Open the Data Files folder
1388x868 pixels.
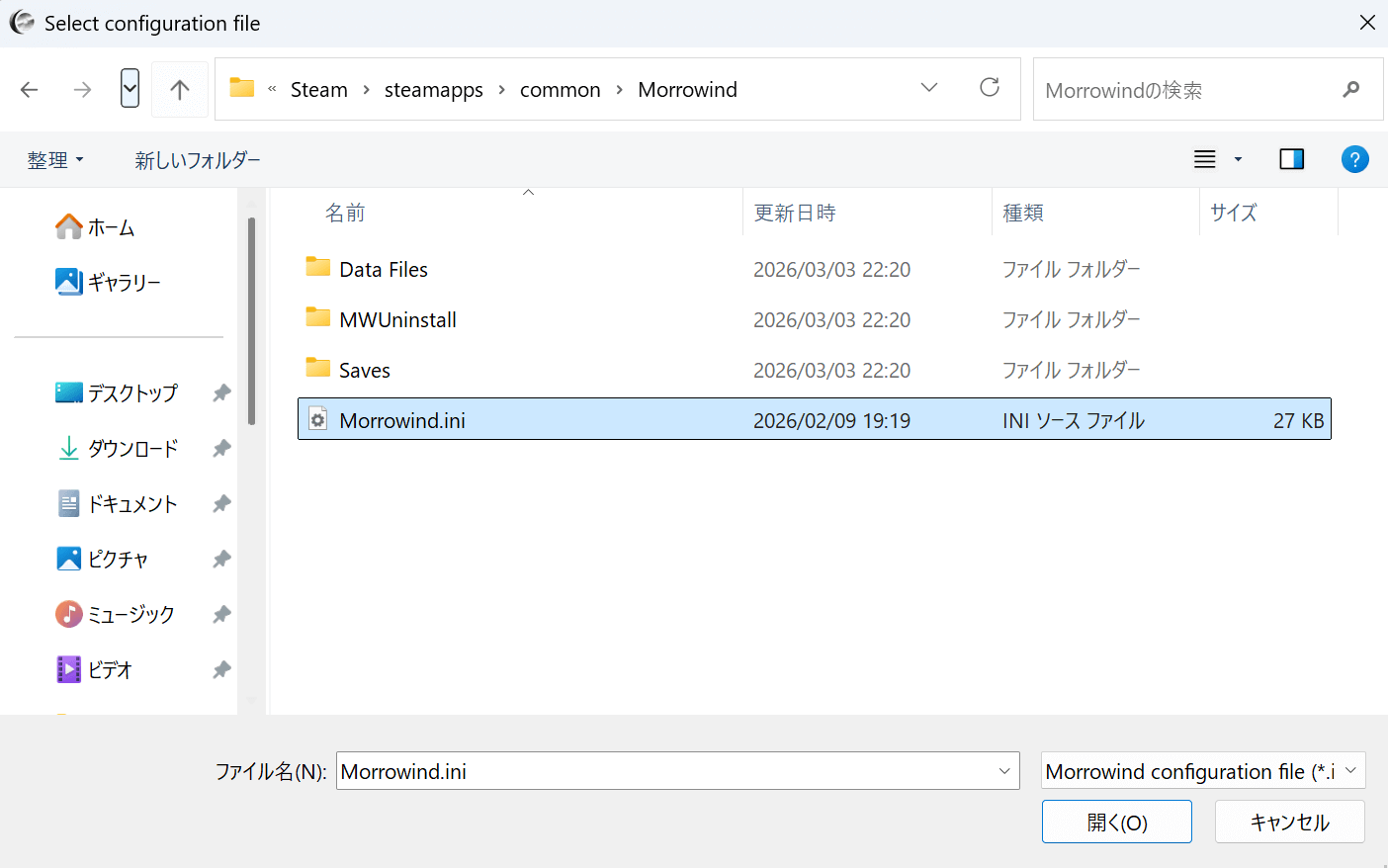(x=384, y=270)
